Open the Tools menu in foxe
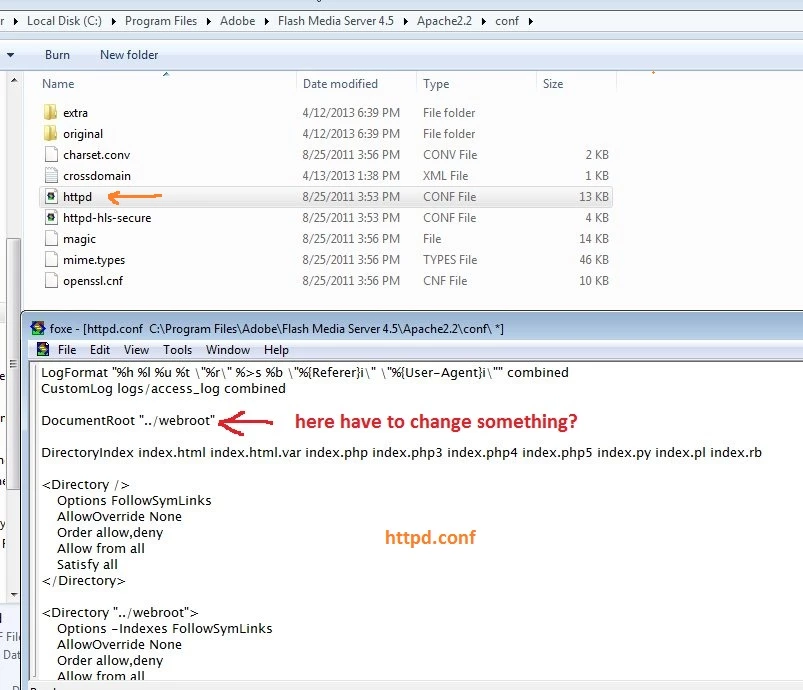Screen dimensions: 803x690 click(x=177, y=350)
